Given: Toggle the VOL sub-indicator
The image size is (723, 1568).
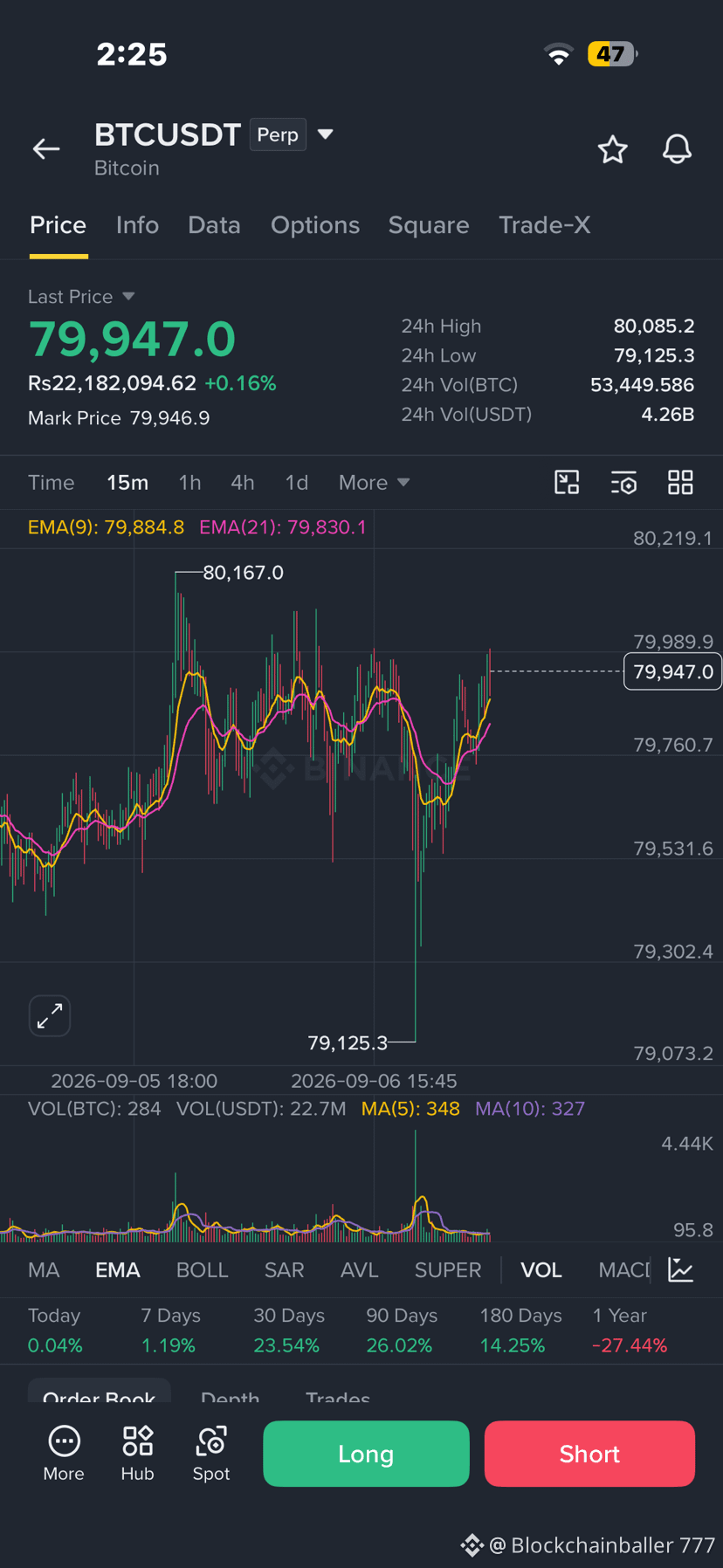Looking at the screenshot, I should pyautogui.click(x=541, y=1270).
